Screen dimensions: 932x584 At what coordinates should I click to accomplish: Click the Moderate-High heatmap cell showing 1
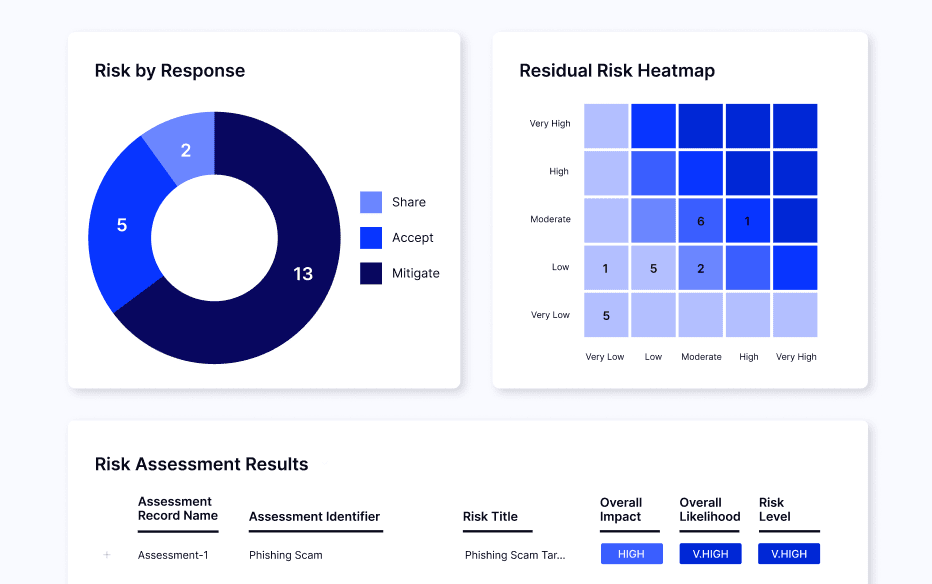click(x=748, y=219)
